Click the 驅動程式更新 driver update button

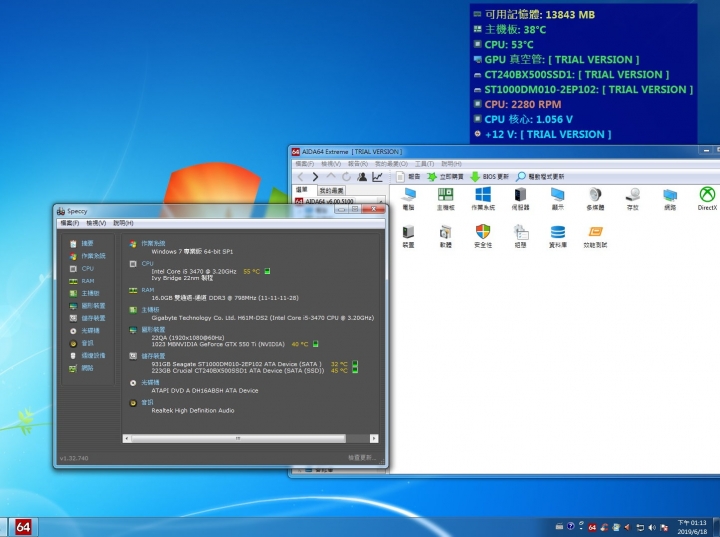coord(540,176)
